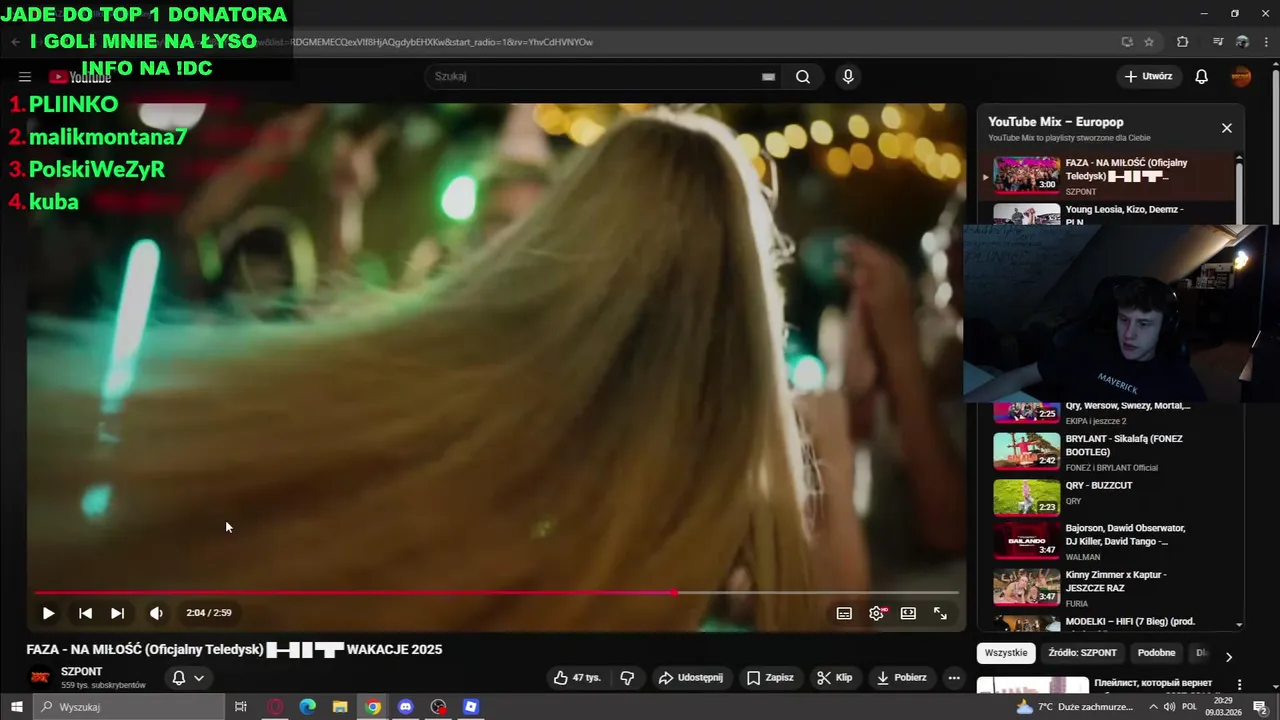Open Microsoft Edge from taskbar
This screenshot has width=1280, height=720.
(308, 707)
